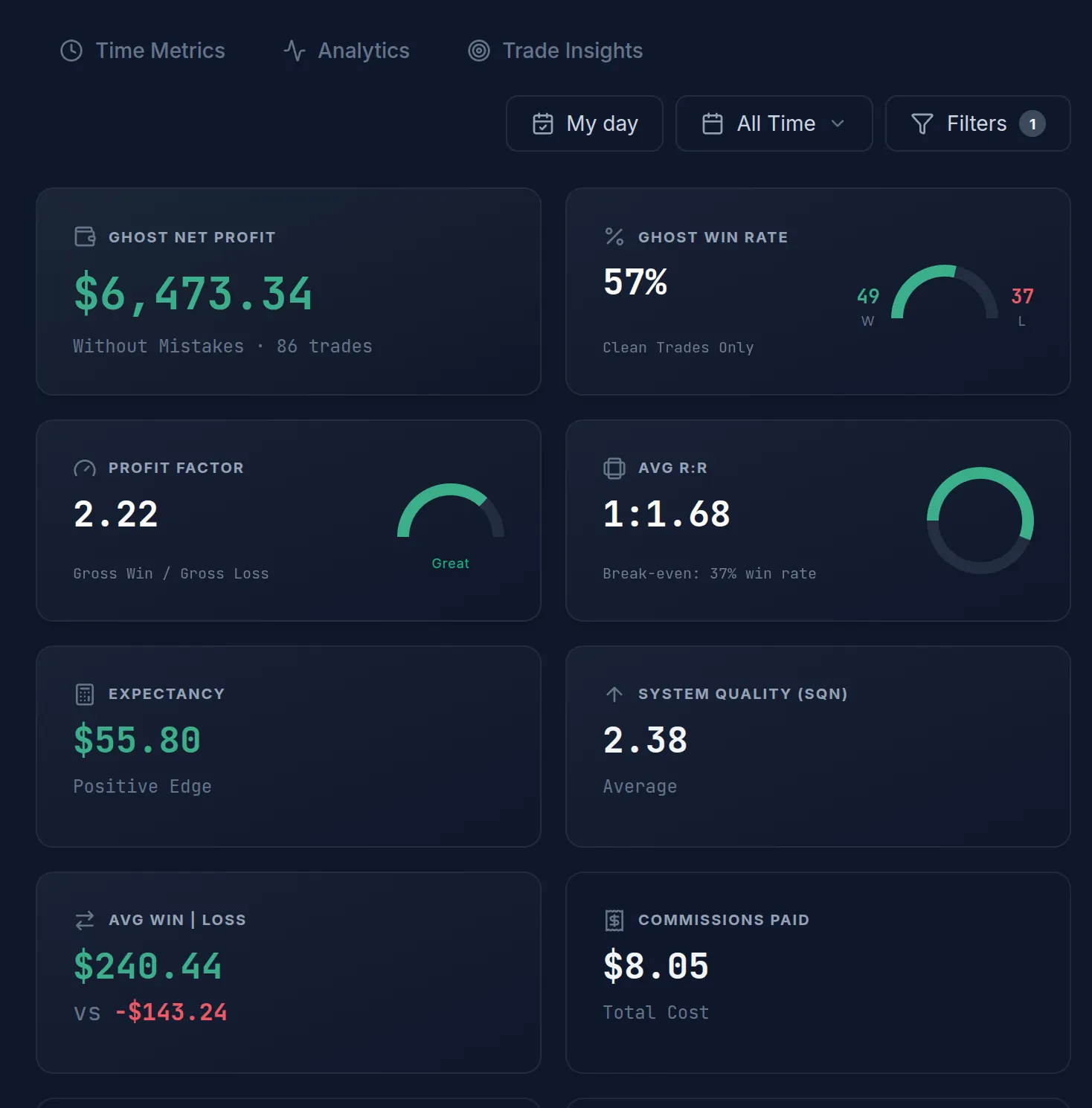
Task: Click the funnel icon in Filters
Action: tap(922, 123)
